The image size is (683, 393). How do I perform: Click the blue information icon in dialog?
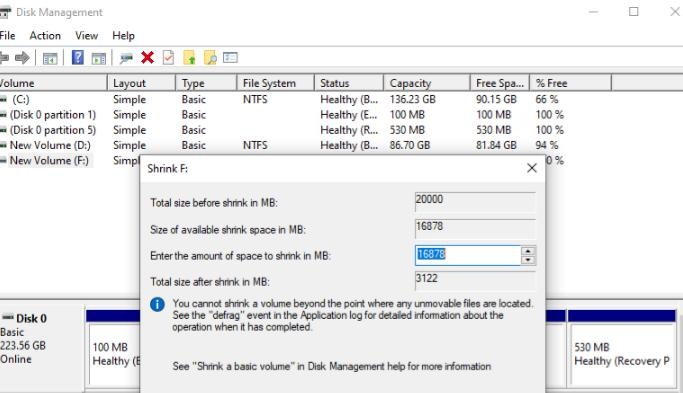coord(157,304)
